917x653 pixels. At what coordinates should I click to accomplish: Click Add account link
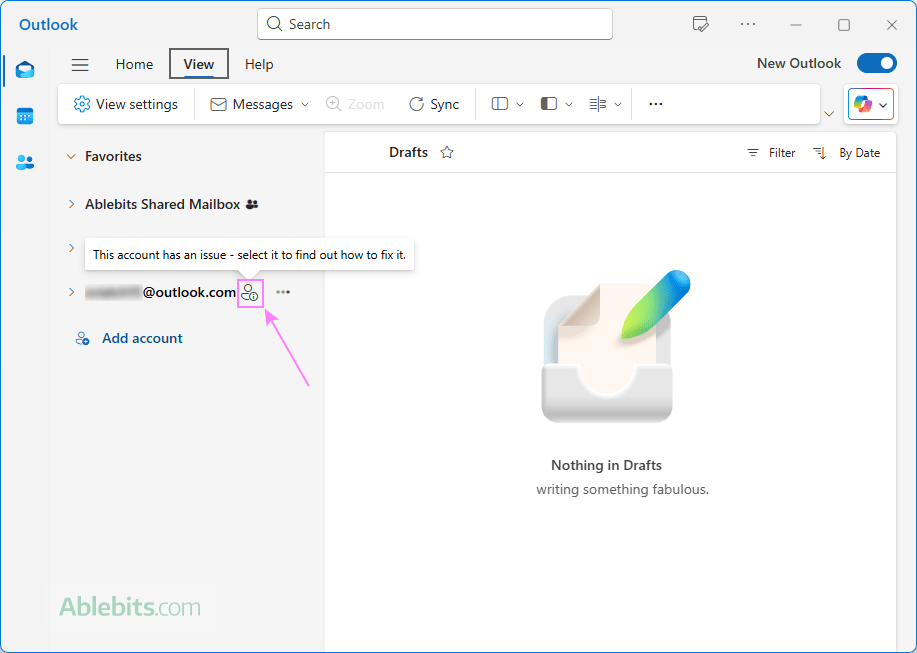click(129, 338)
